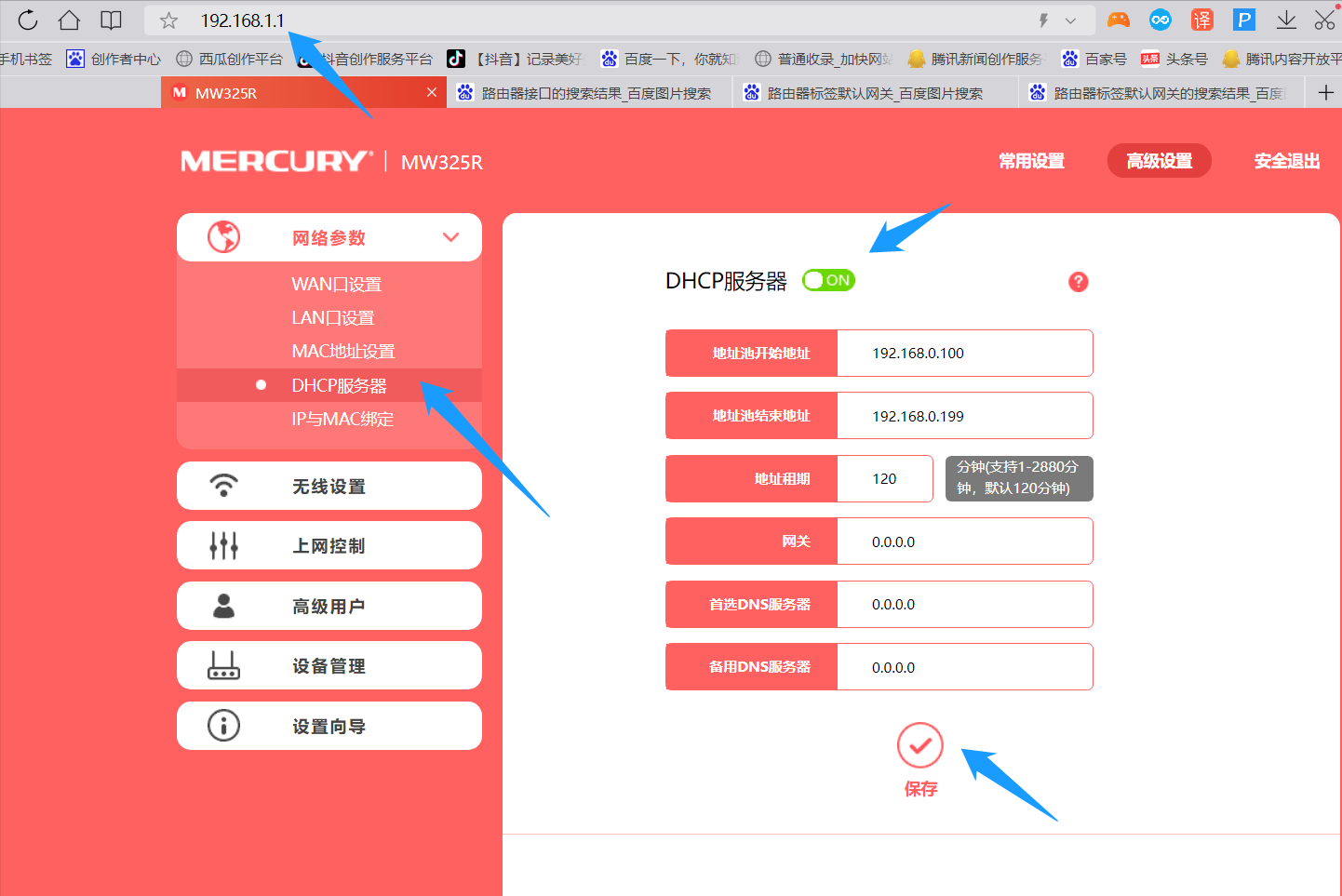Open MAC地址设置 submenu item
The image size is (1342, 896).
[343, 351]
